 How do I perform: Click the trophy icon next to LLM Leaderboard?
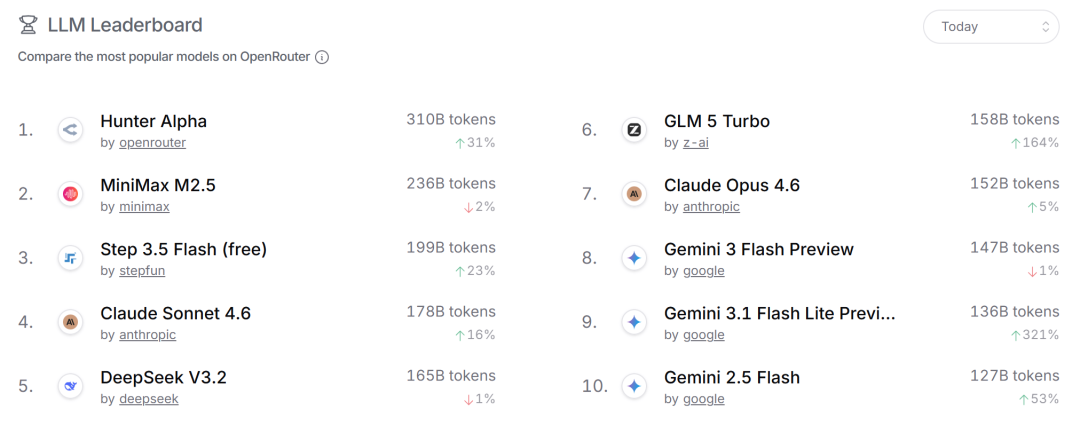[x=28, y=26]
